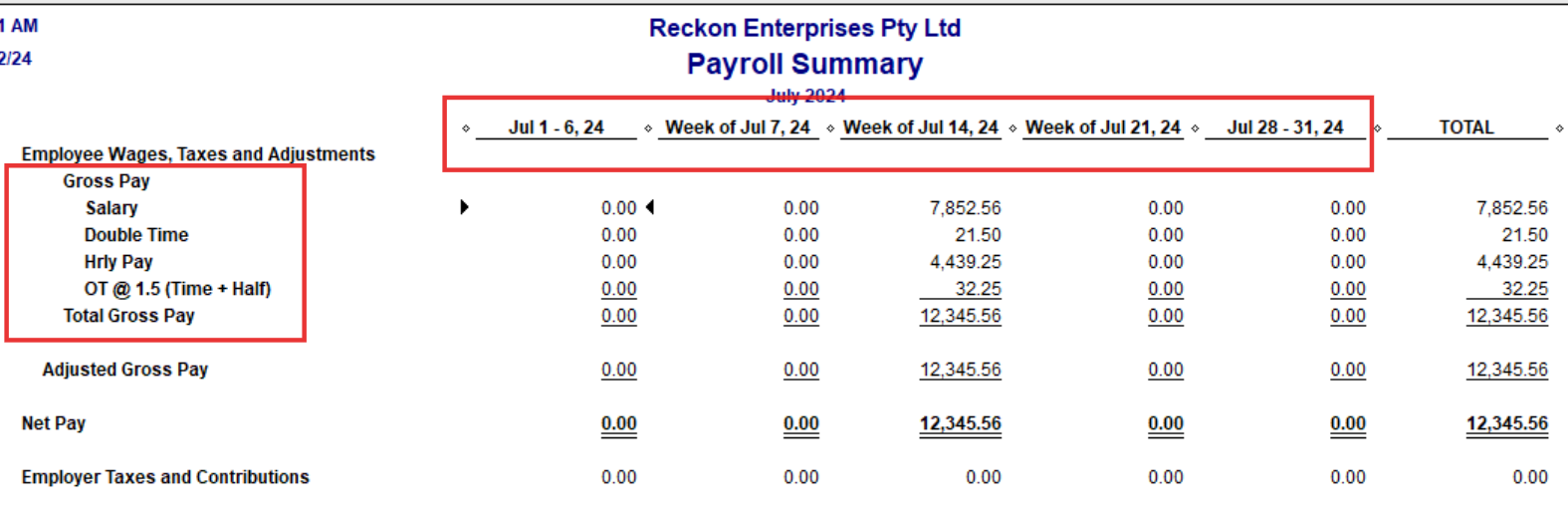The image size is (1568, 511).
Task: Open Net Pay 12,345.56 in TOTAL column
Action: (x=1507, y=423)
